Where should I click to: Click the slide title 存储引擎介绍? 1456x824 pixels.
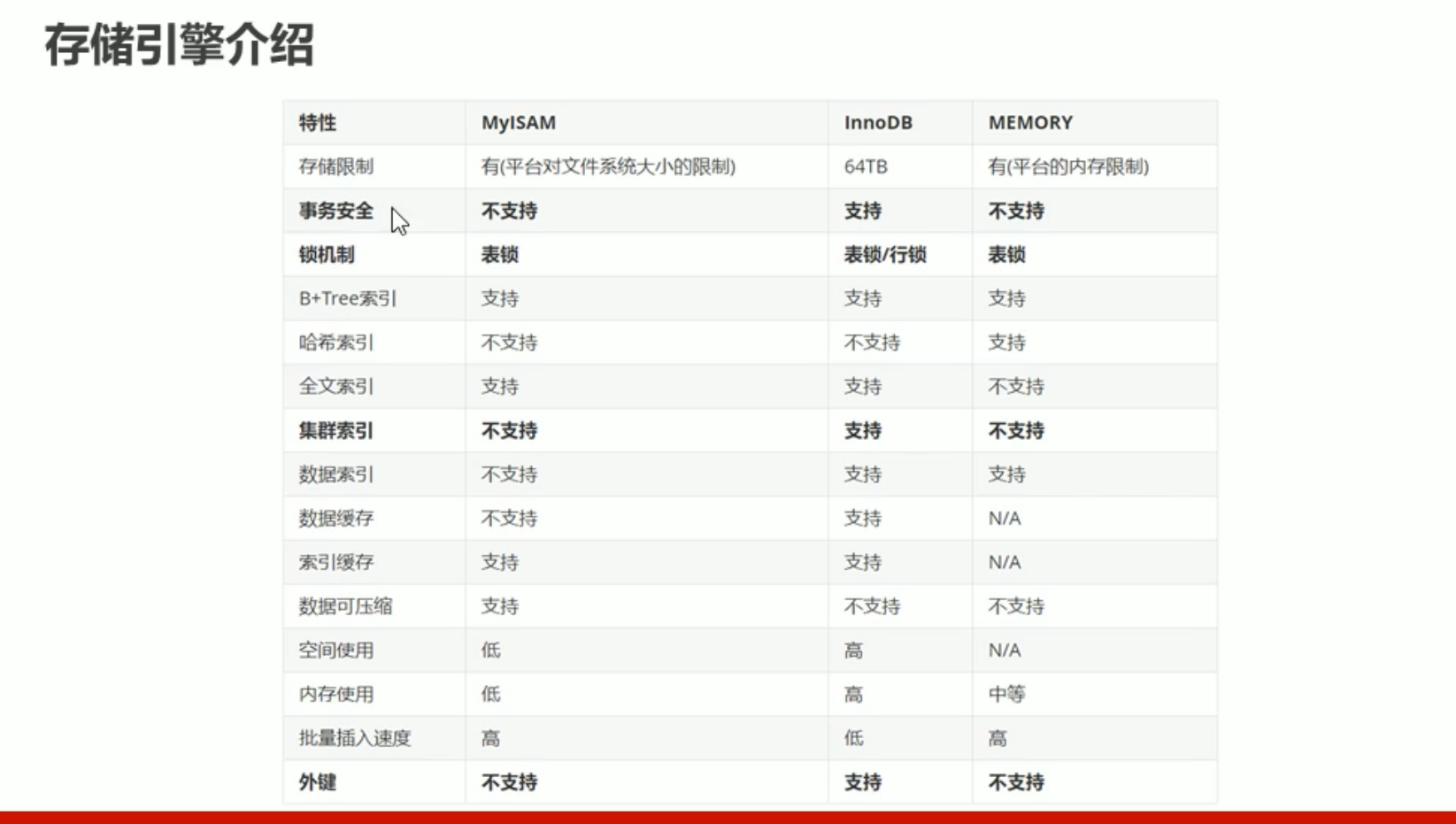[180, 45]
